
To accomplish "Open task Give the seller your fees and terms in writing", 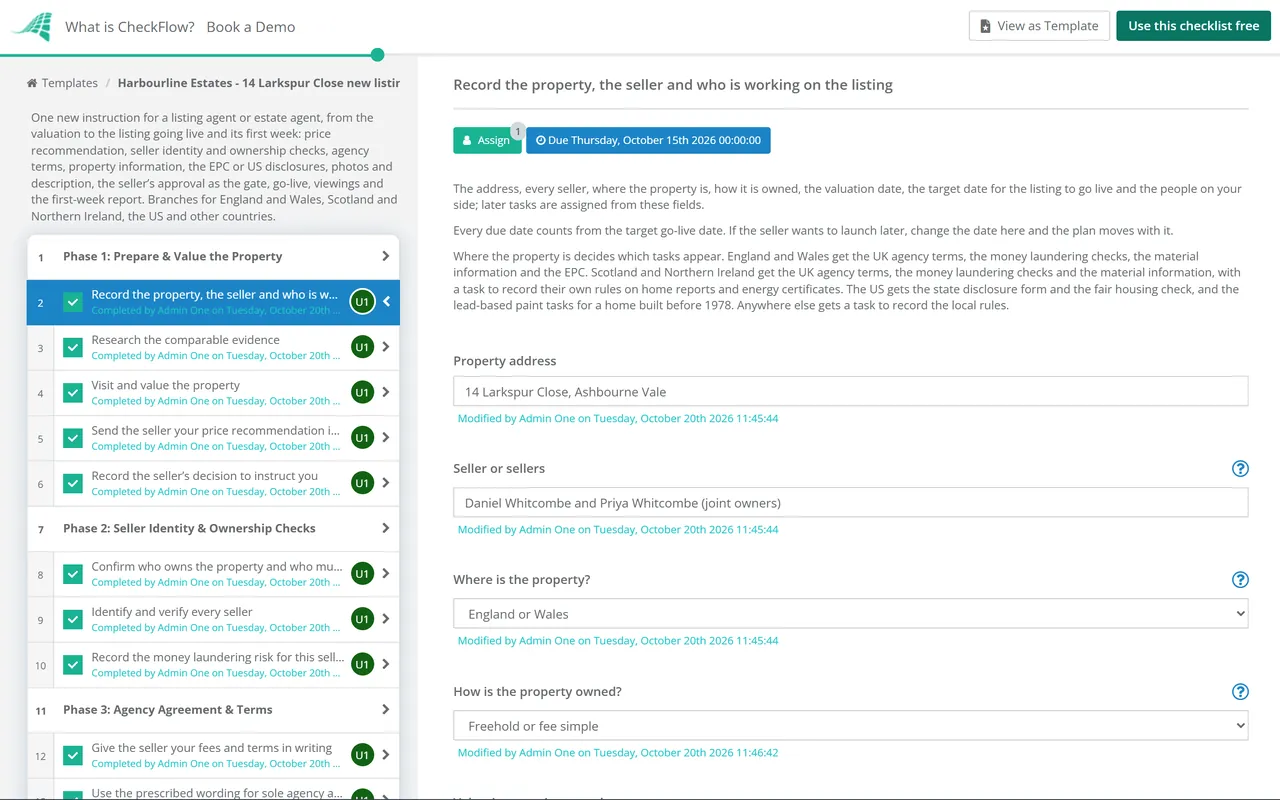I will pyautogui.click(x=213, y=755).
